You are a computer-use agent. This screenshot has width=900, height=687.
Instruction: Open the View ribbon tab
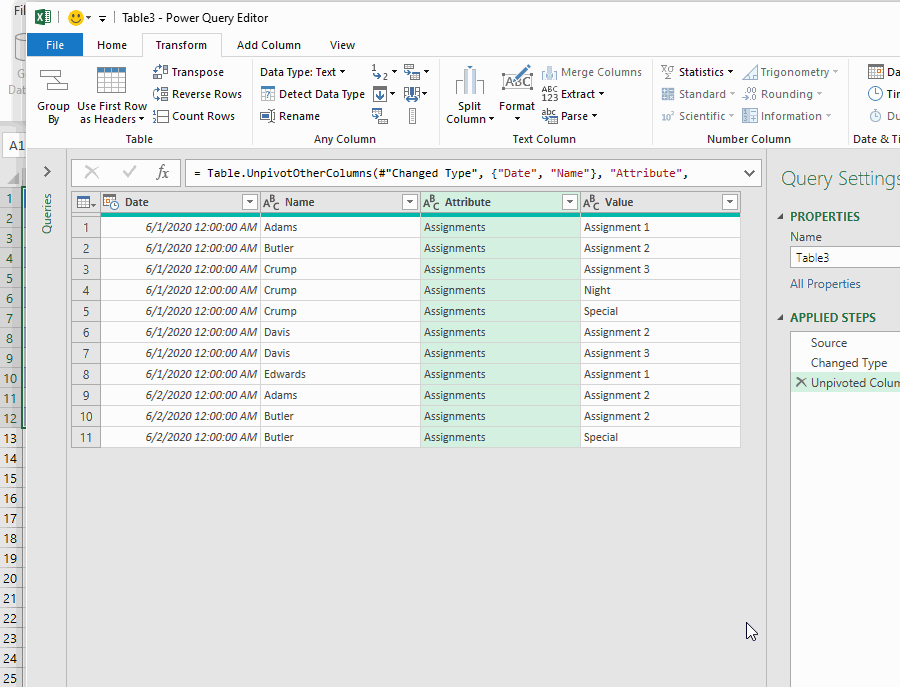pos(342,45)
